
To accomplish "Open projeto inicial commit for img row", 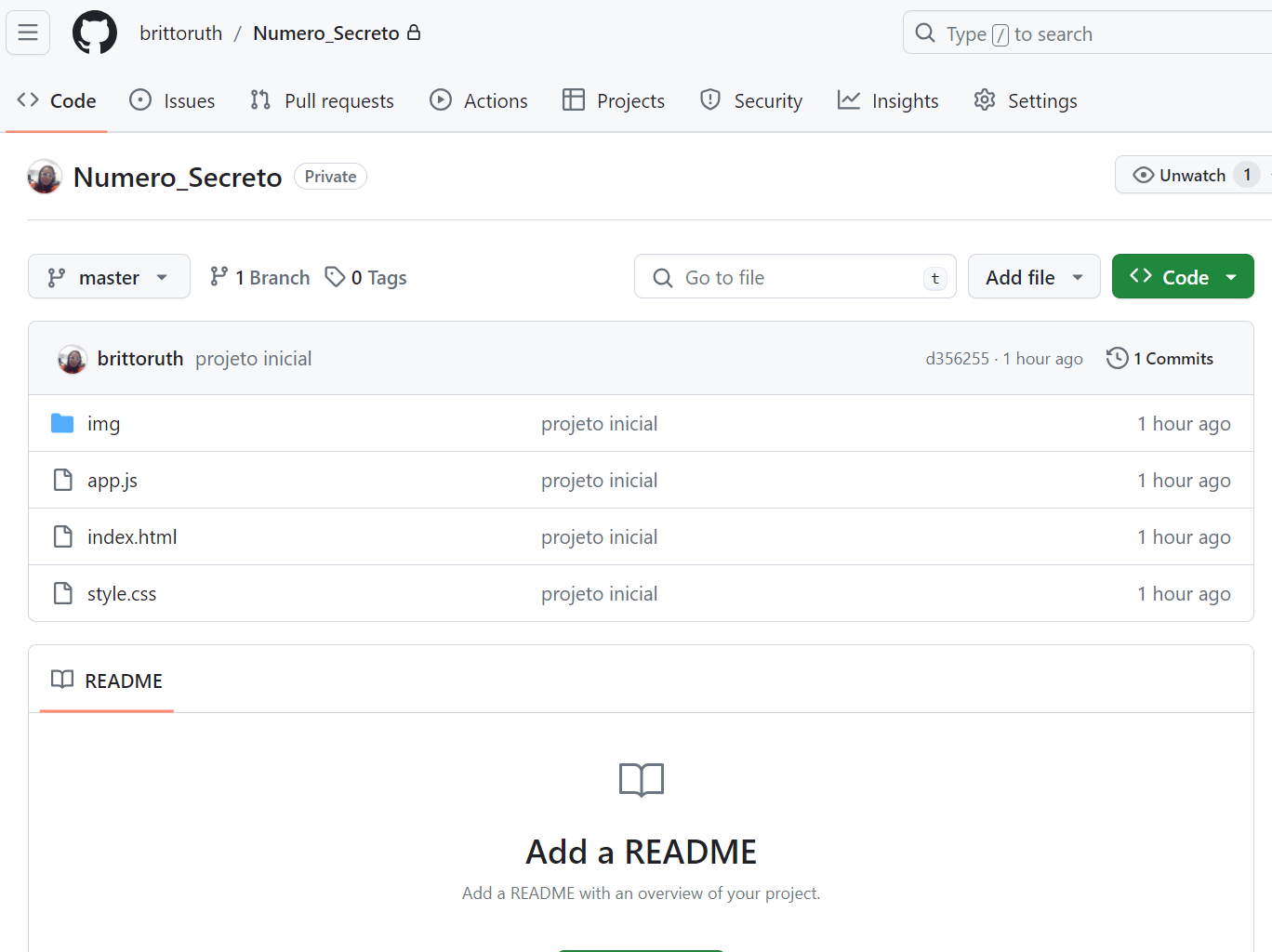I will click(600, 424).
